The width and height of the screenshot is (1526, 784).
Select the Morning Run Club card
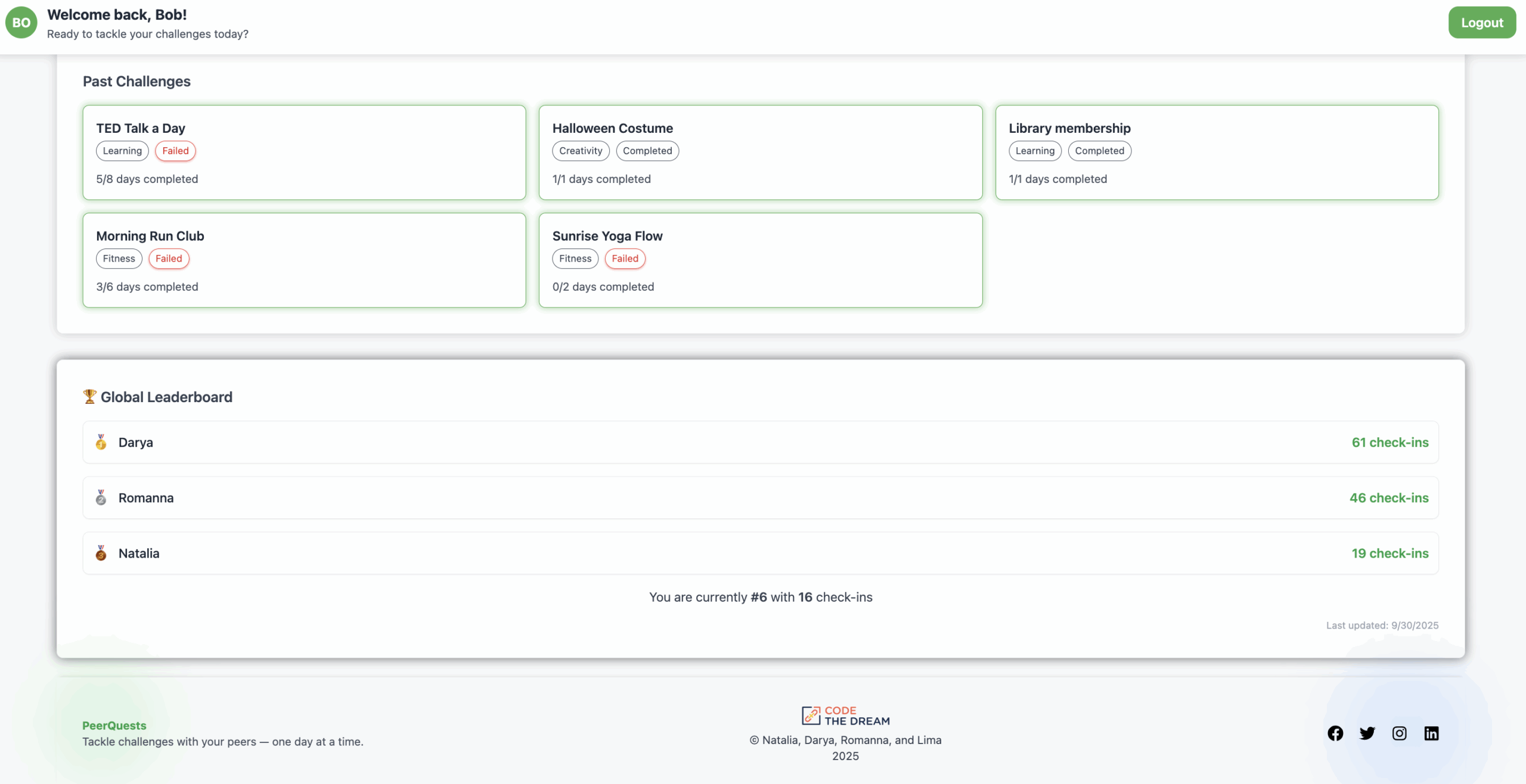coord(304,260)
